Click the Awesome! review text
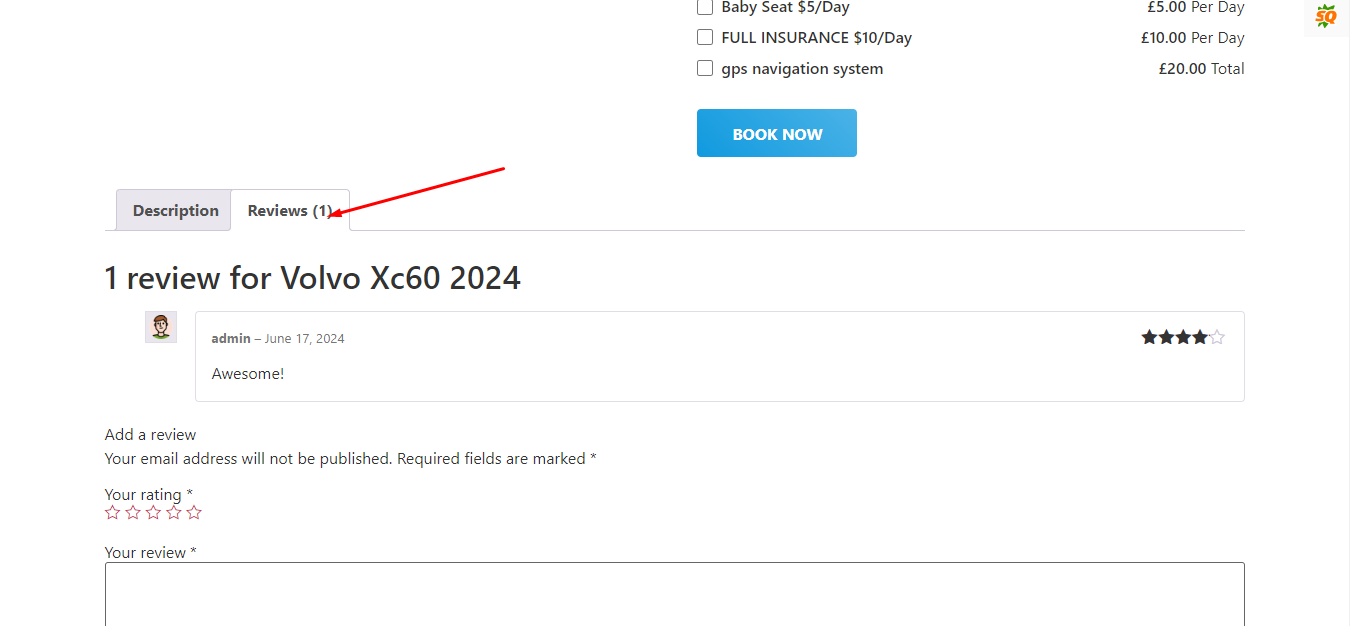 tap(248, 373)
